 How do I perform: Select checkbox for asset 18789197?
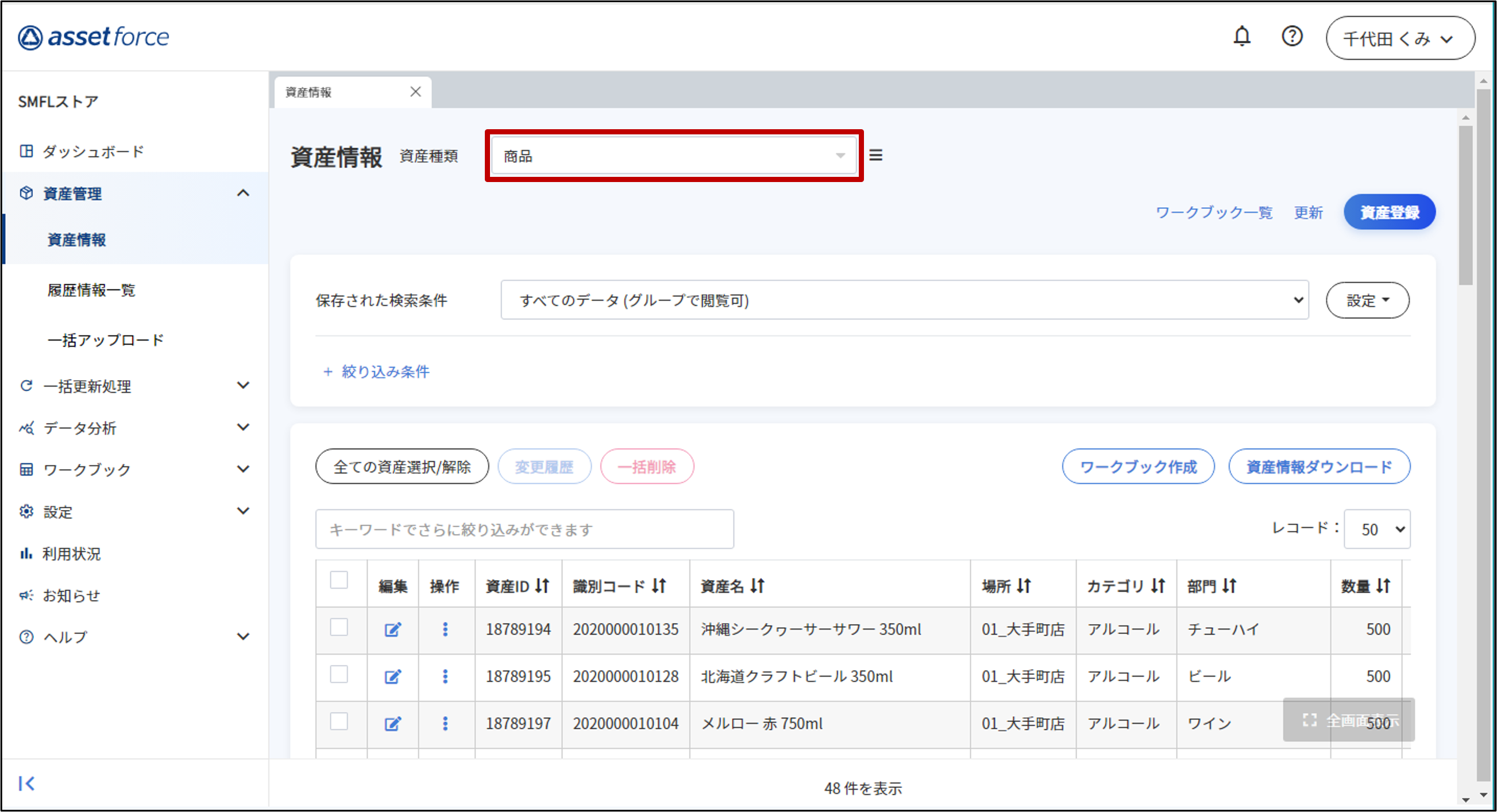[339, 721]
